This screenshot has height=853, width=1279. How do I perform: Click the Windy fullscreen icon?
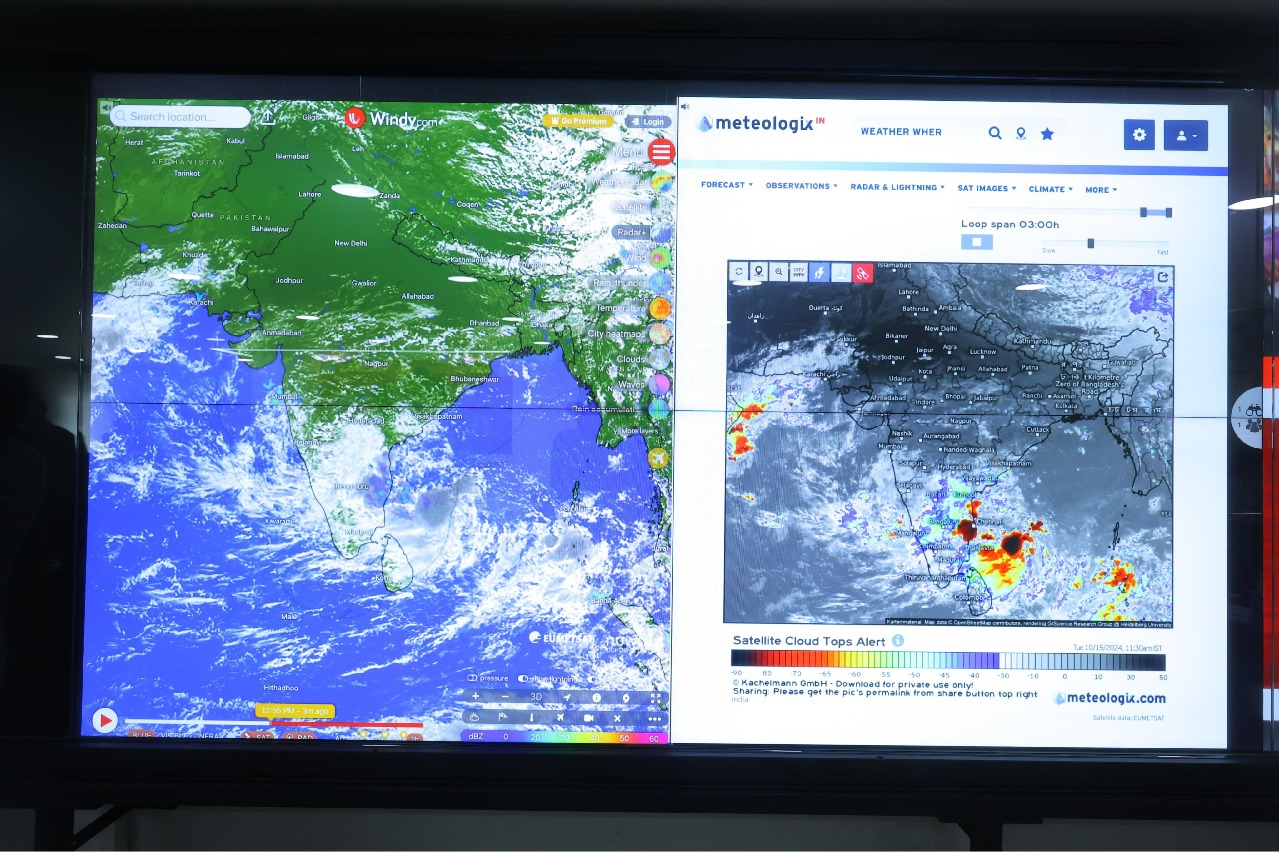point(656,697)
